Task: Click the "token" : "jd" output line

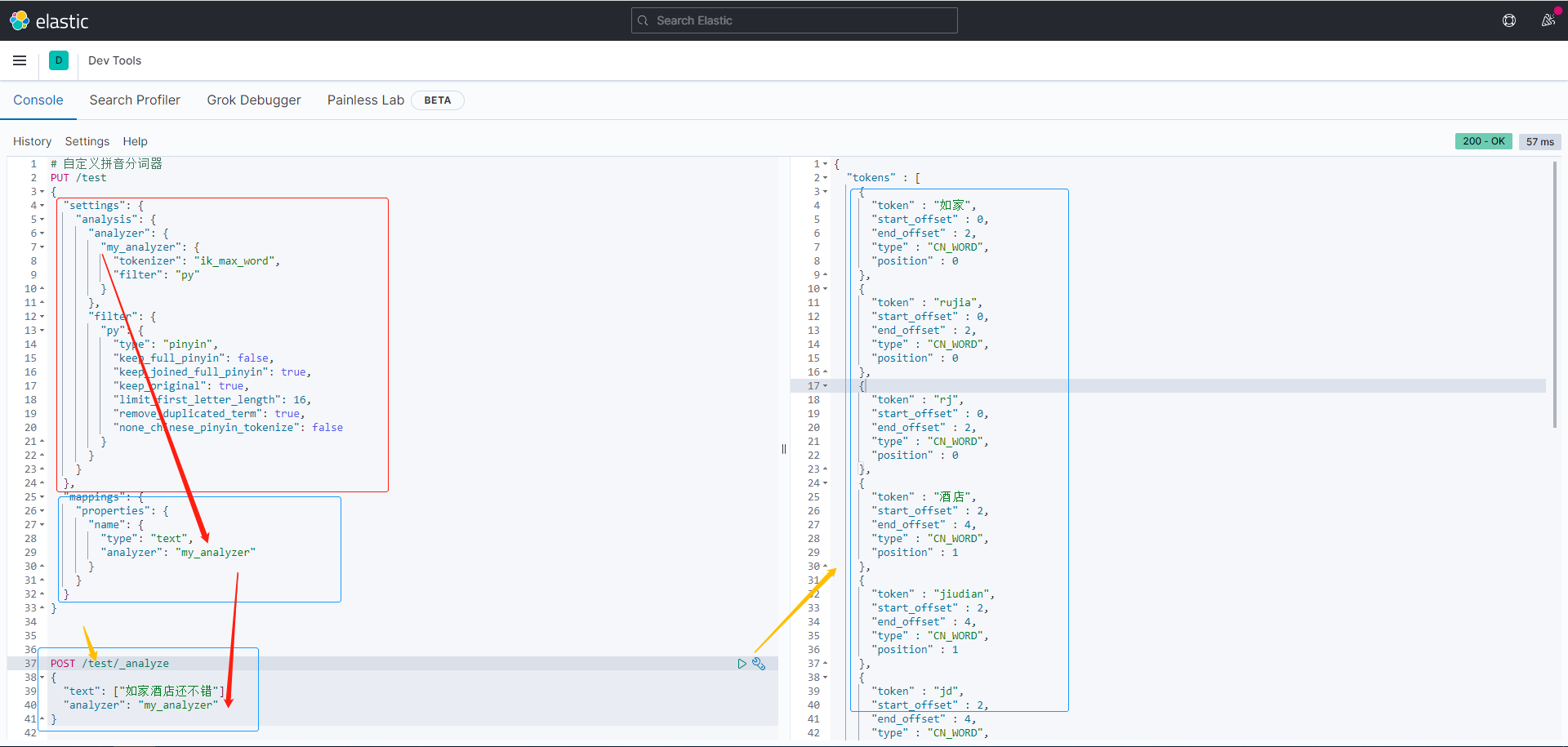Action: pyautogui.click(x=918, y=691)
